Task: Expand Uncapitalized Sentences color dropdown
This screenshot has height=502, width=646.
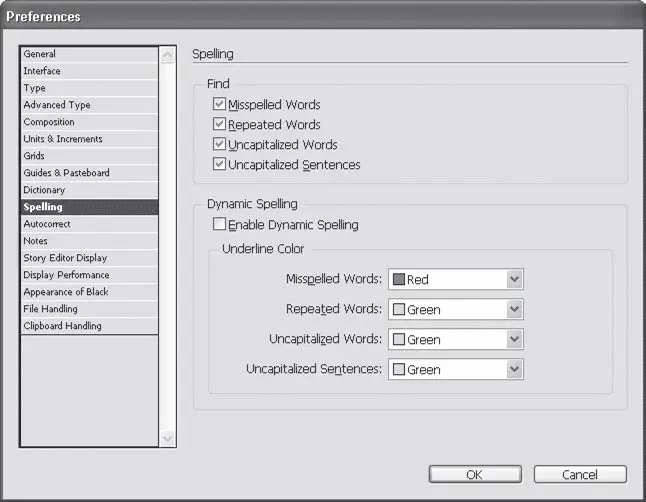Action: point(514,369)
